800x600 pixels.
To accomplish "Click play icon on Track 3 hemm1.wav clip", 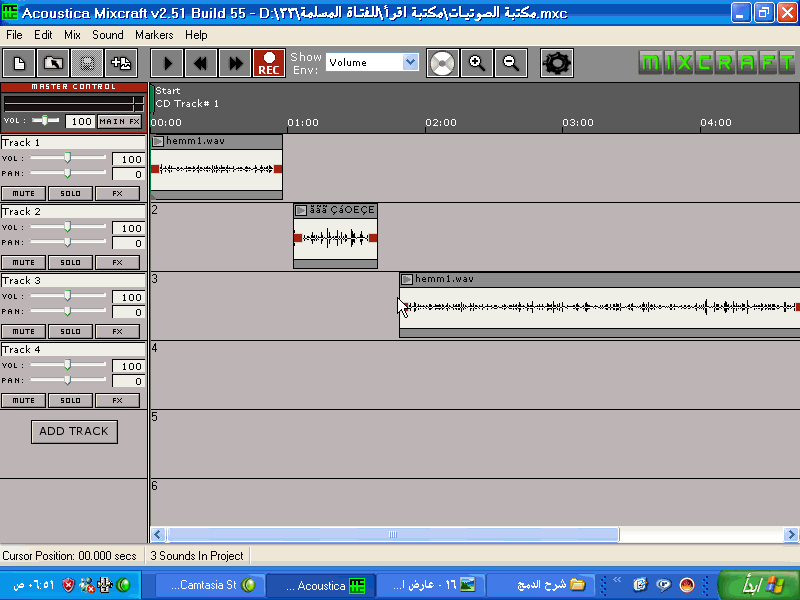I will pos(407,279).
